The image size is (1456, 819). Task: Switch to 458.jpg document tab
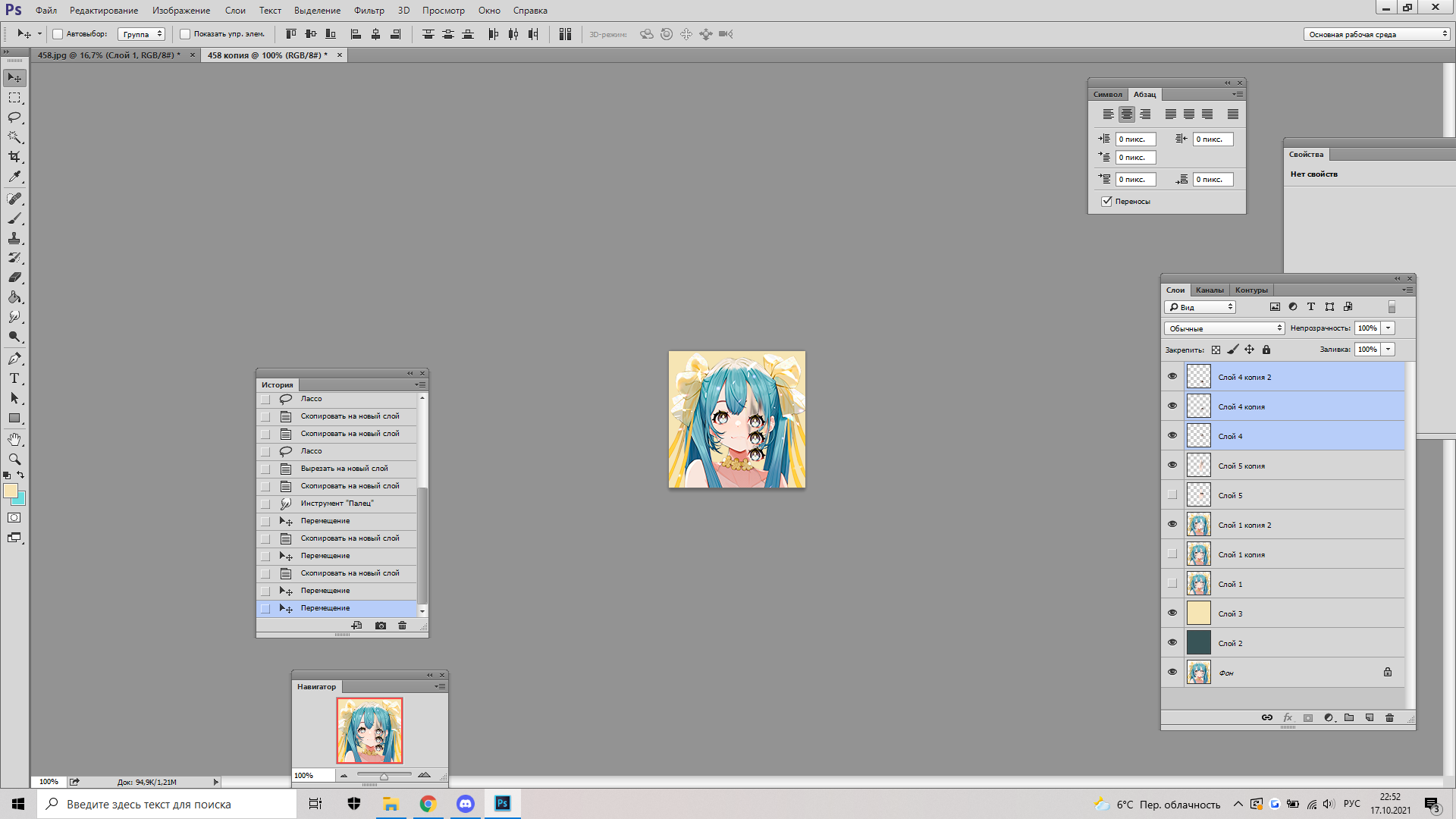pos(109,55)
